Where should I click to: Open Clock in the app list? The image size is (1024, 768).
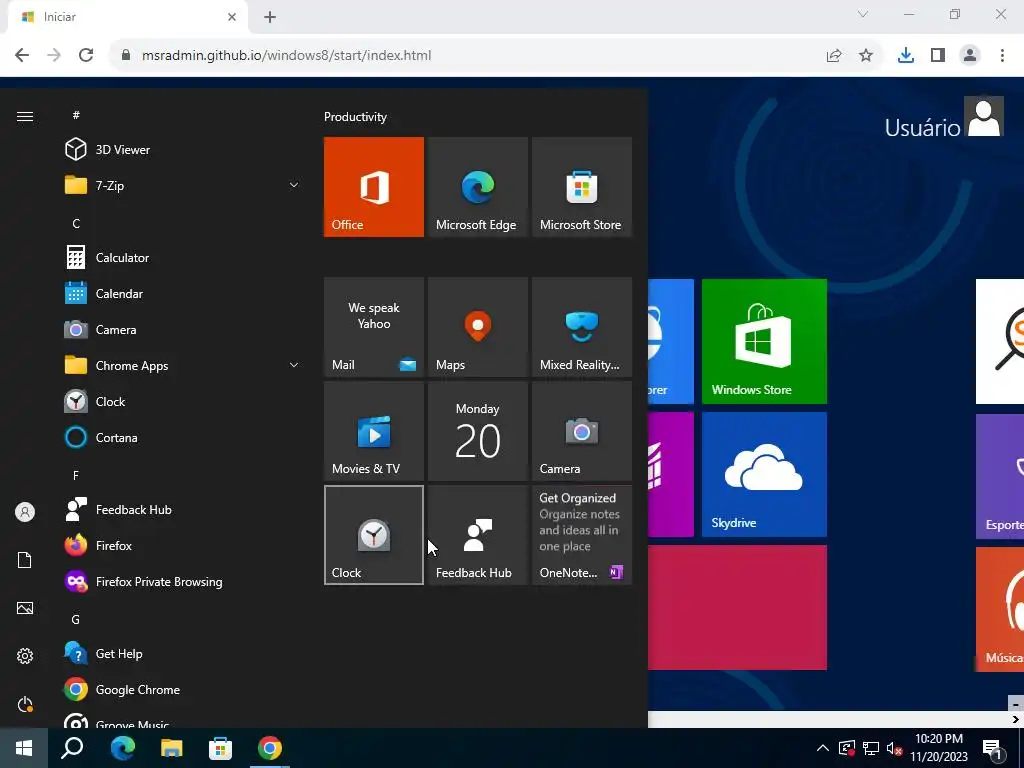[95, 402]
